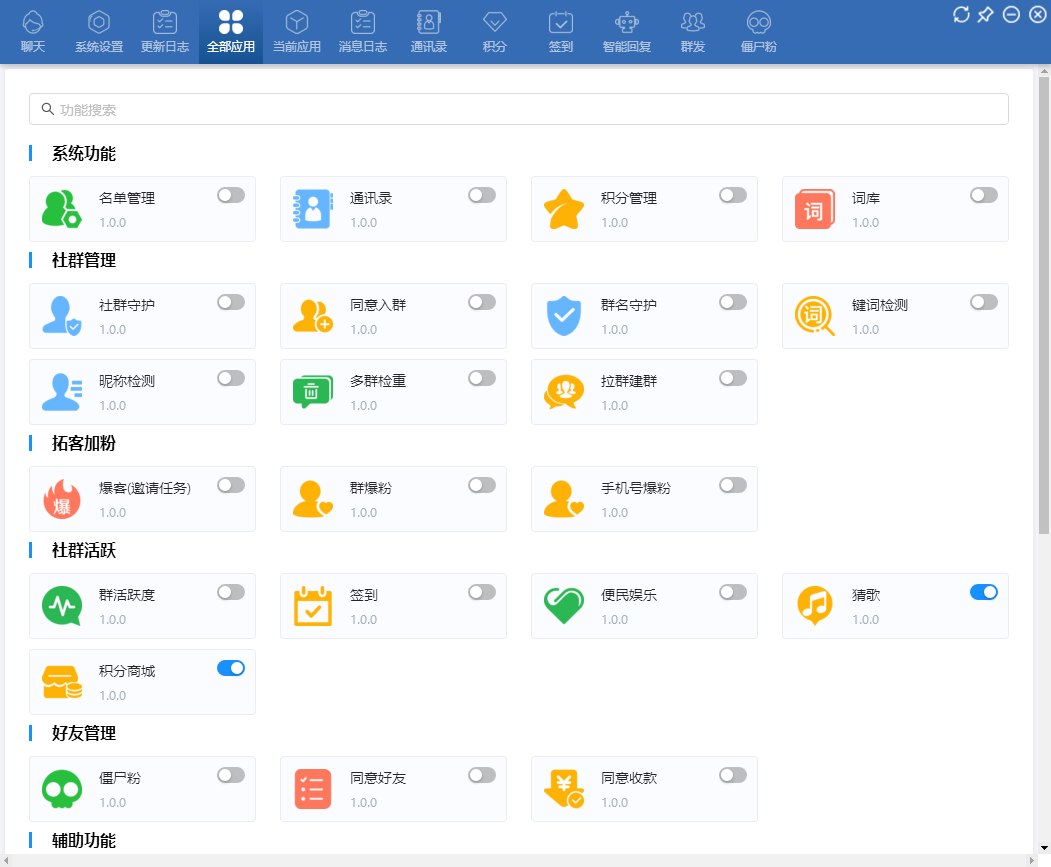Click the 功能搜索 search field
The height and width of the screenshot is (867, 1051).
click(518, 109)
